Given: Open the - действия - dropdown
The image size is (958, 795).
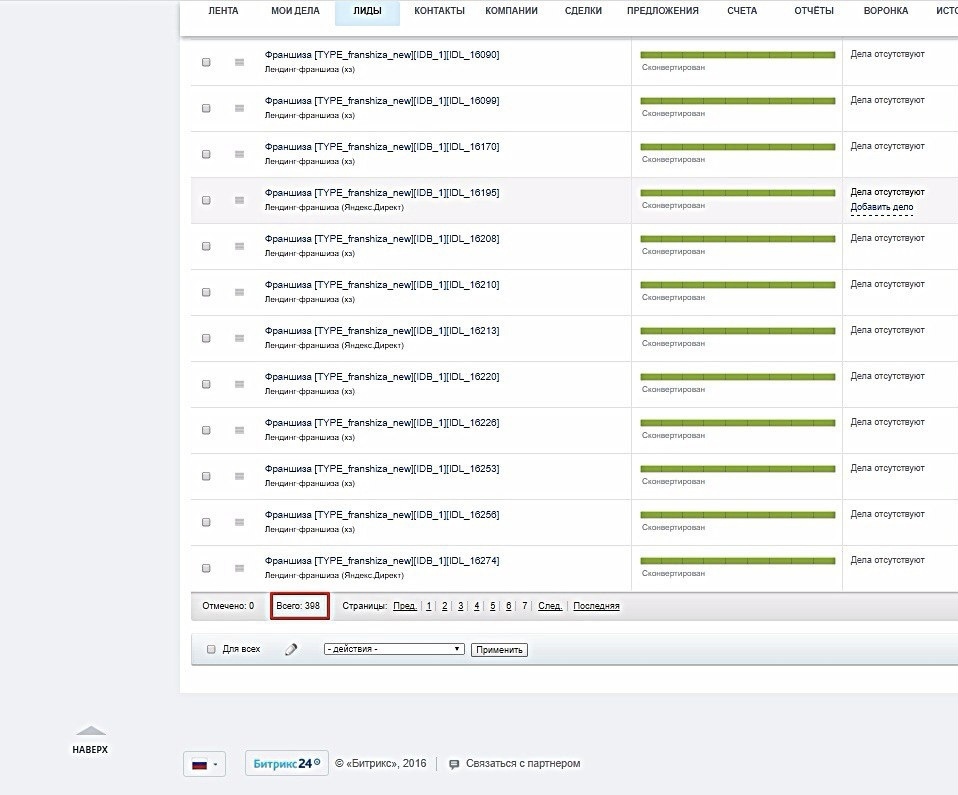Looking at the screenshot, I should [394, 649].
